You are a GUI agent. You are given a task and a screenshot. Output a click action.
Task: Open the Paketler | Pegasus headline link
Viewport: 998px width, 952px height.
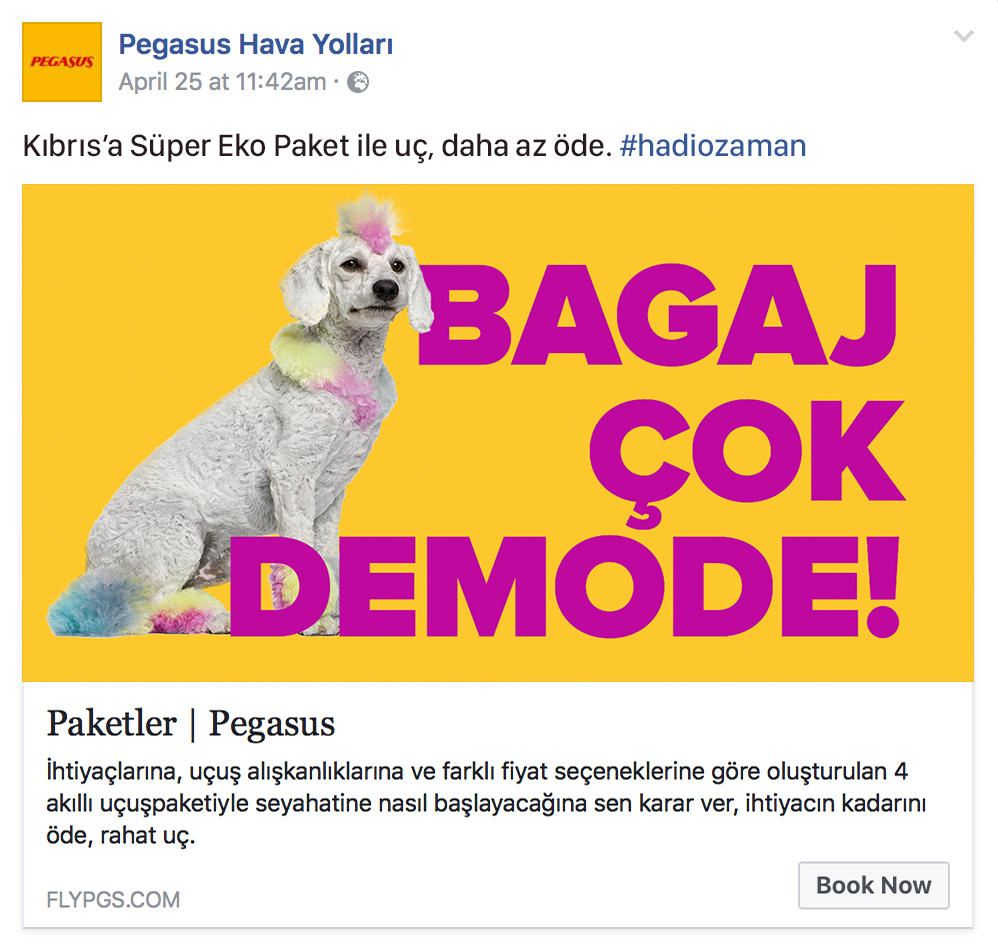point(191,724)
